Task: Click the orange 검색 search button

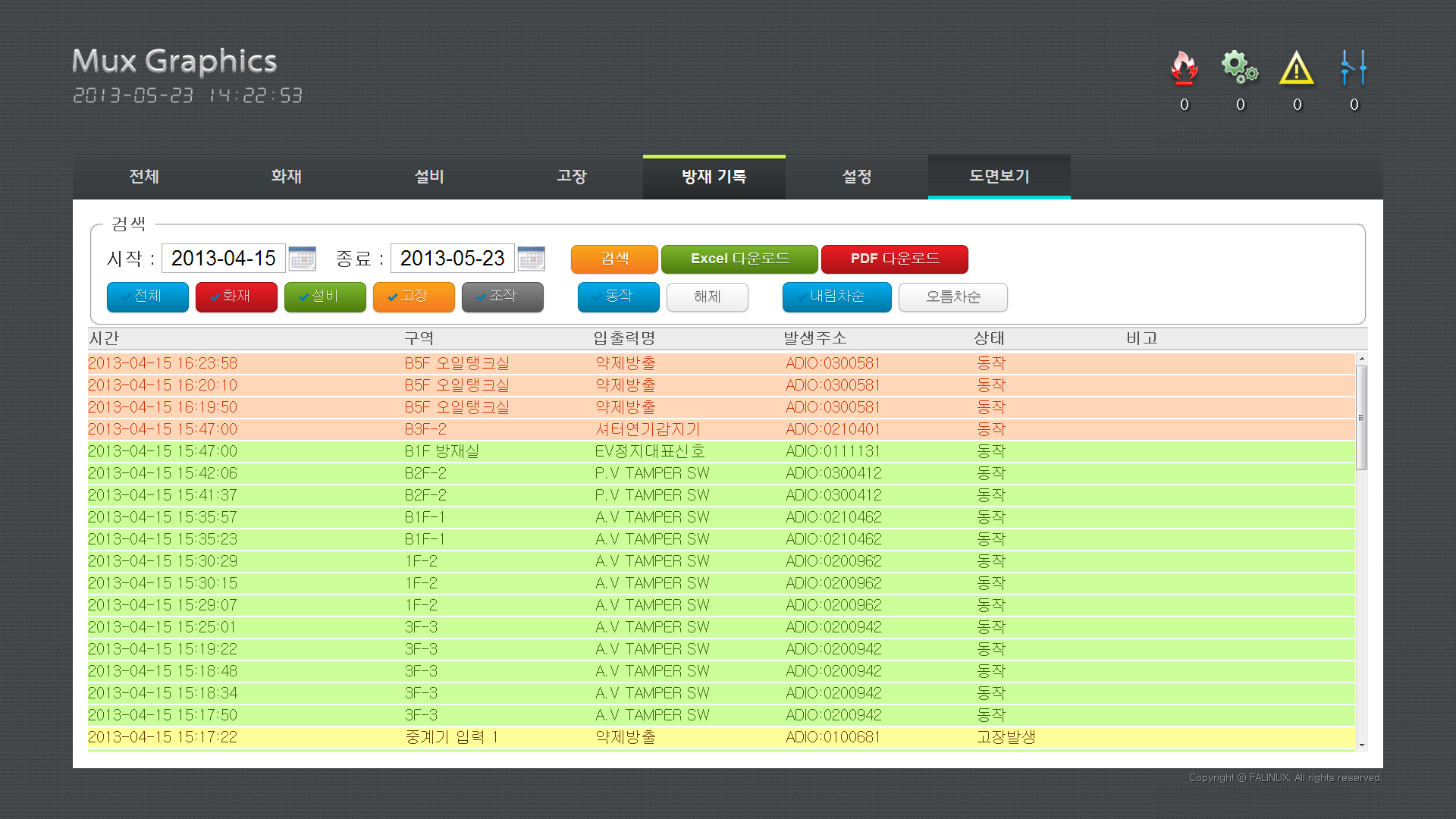Action: coord(614,259)
